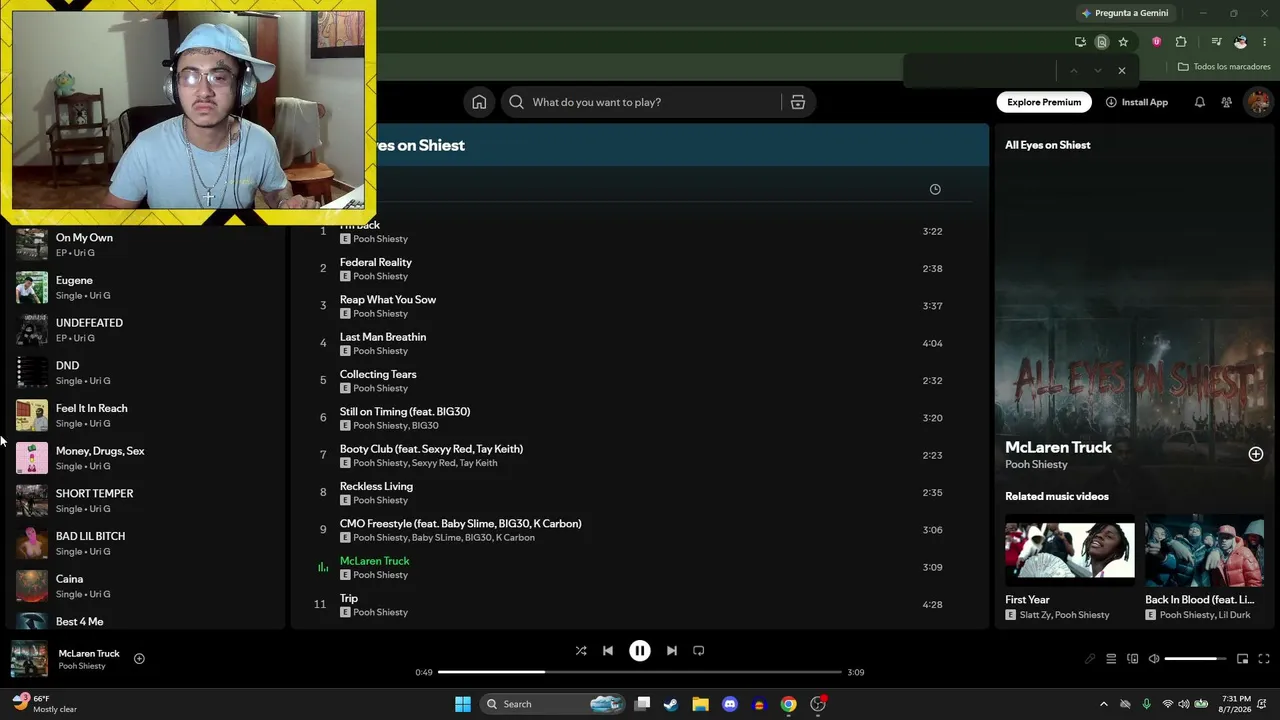Jump to next find-bar match
Screen dimensions: 1280x720
click(1097, 71)
